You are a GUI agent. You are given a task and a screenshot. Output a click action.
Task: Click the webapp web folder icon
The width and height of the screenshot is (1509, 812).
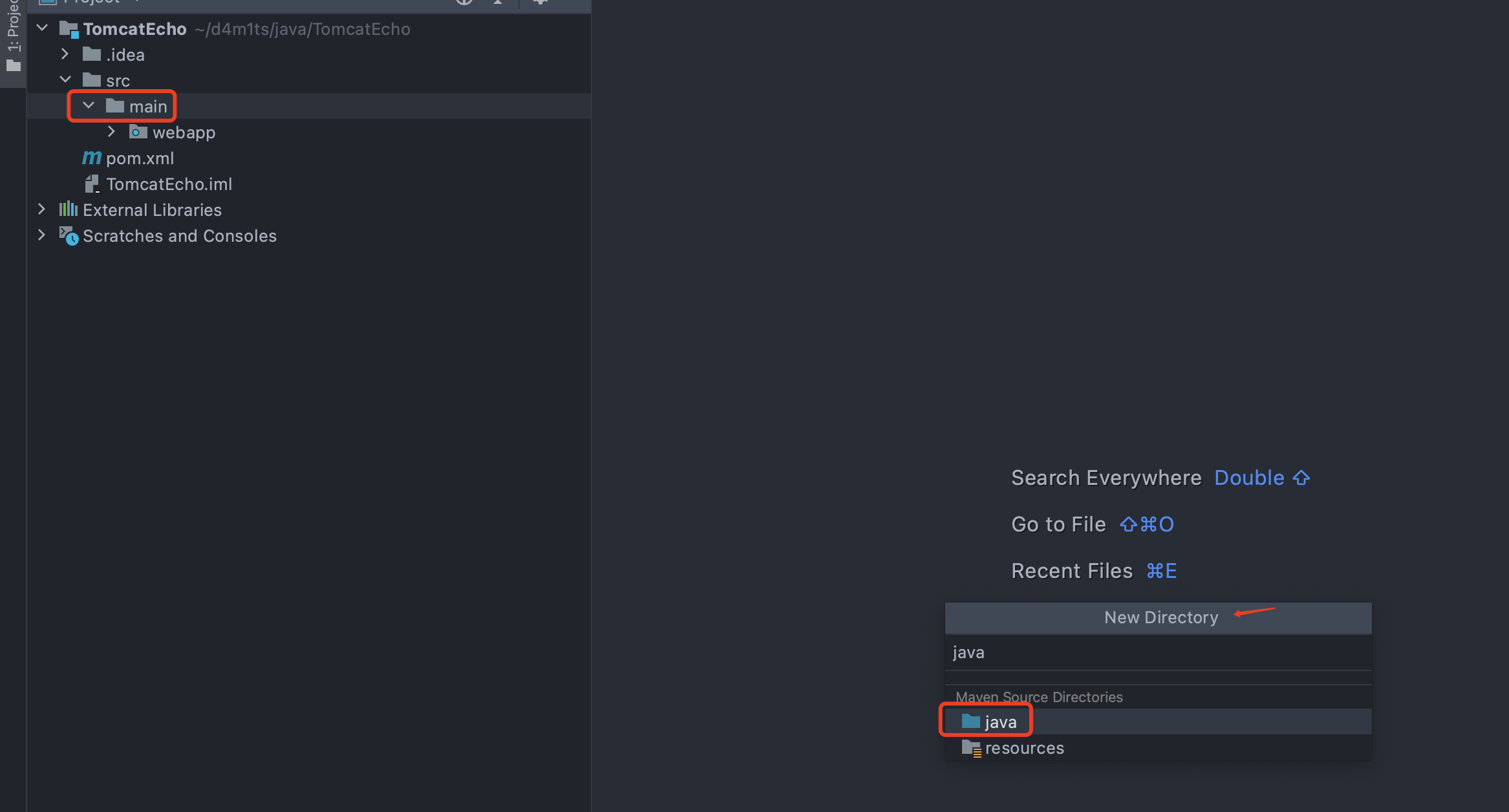(x=138, y=133)
